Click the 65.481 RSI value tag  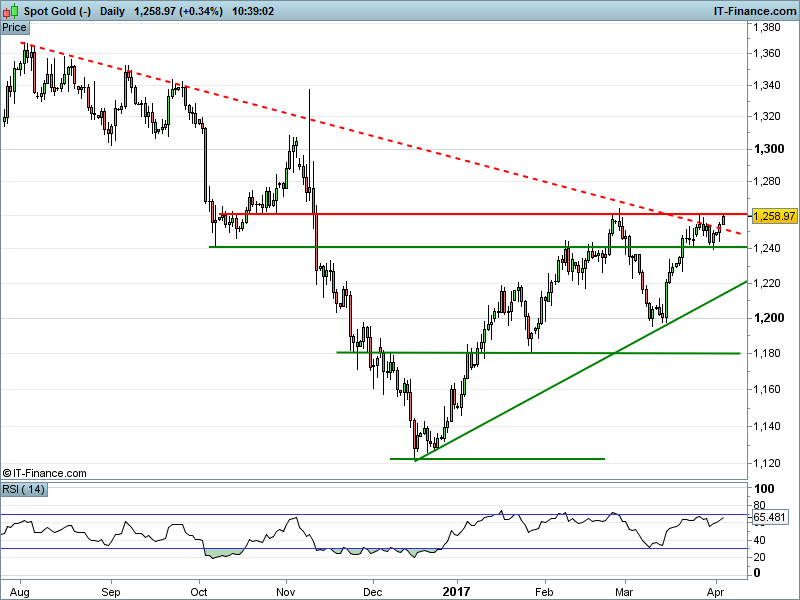pyautogui.click(x=769, y=517)
